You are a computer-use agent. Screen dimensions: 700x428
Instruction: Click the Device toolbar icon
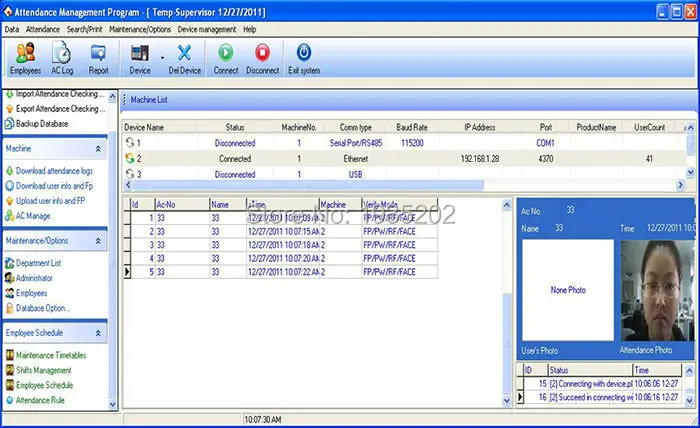coord(140,53)
